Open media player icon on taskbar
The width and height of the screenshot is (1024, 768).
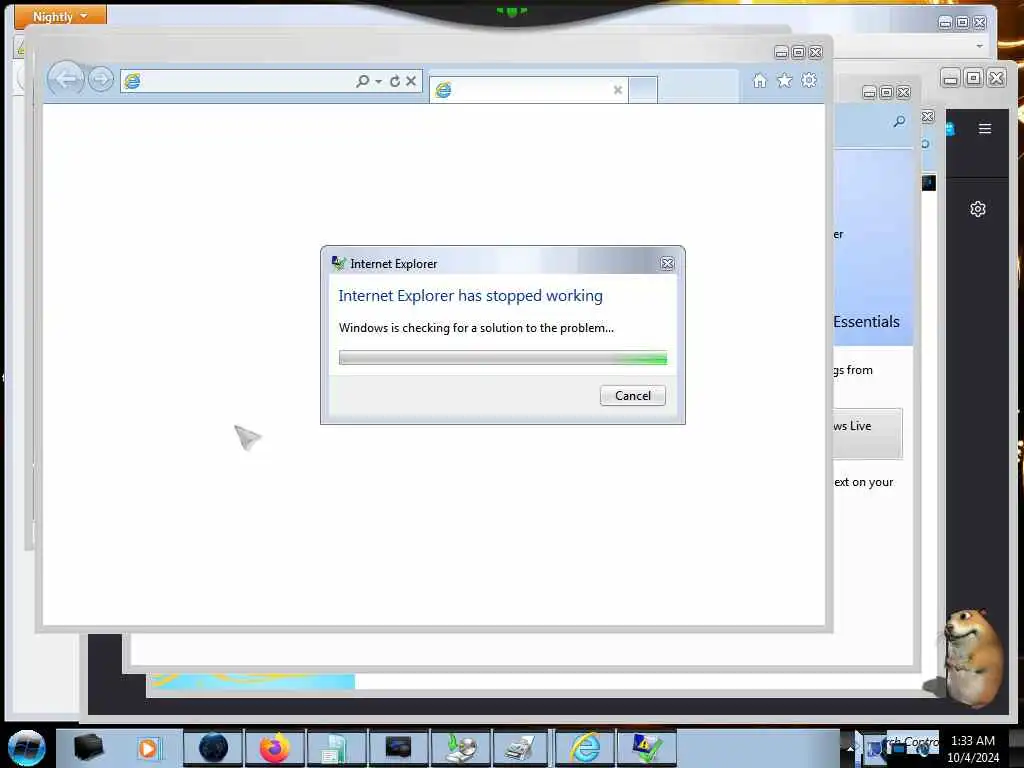coord(148,748)
